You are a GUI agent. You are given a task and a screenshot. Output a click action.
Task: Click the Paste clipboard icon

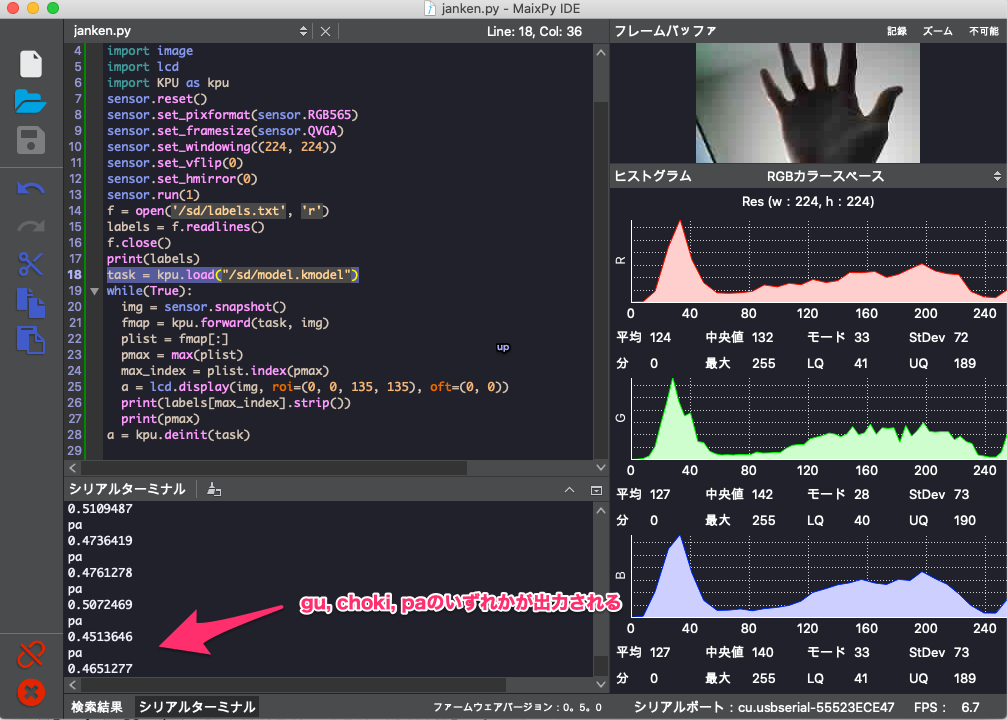click(31, 339)
